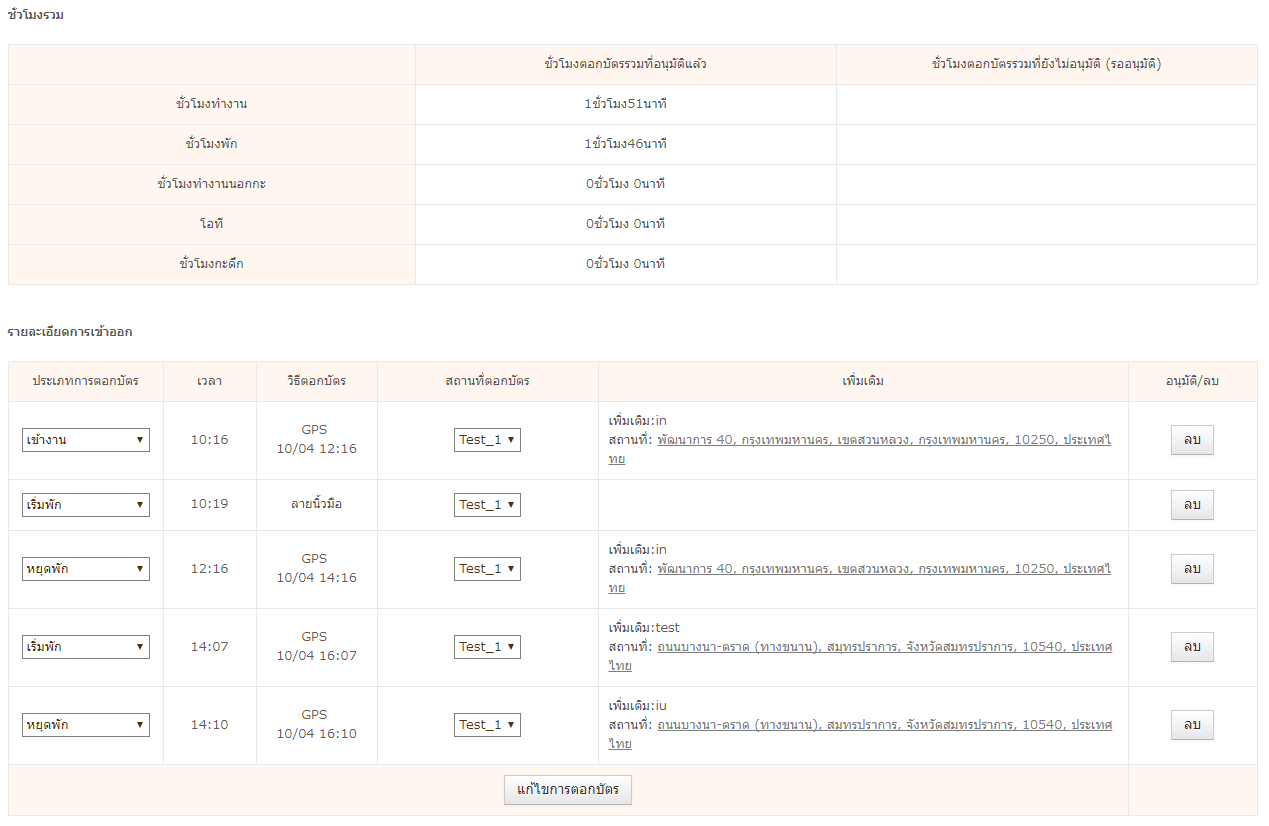The height and width of the screenshot is (826, 1269).
Task: Expand the เริ่มพัก dropdown in 14:07 row
Action: point(86,647)
